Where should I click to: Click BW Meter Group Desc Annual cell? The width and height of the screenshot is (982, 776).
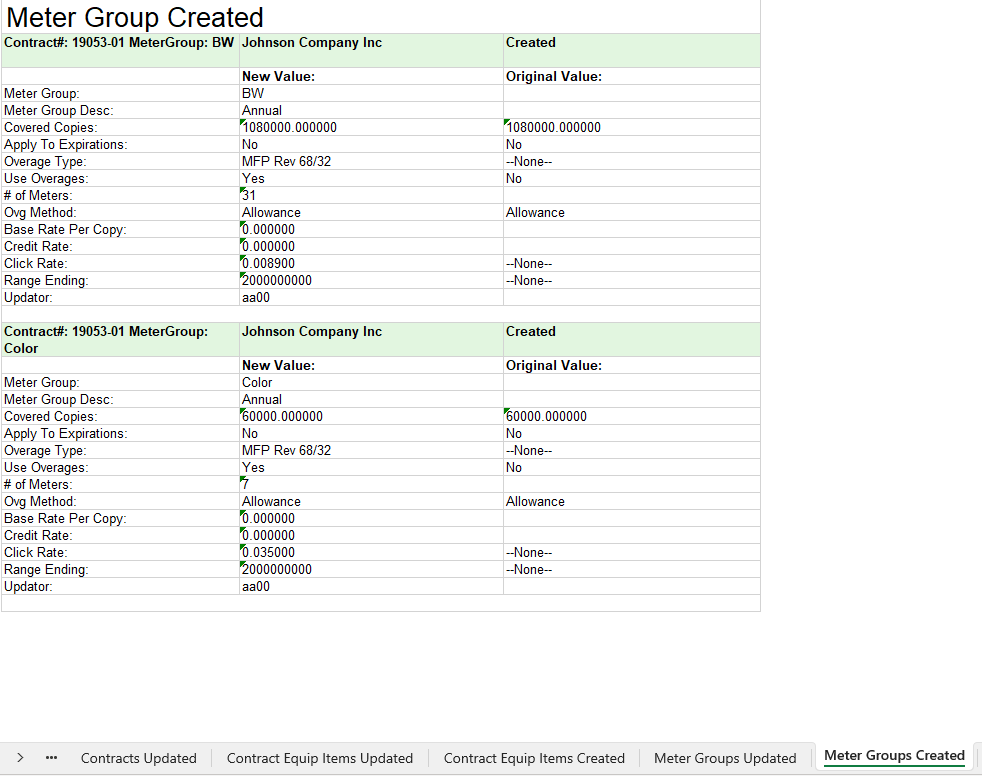[x=371, y=110]
